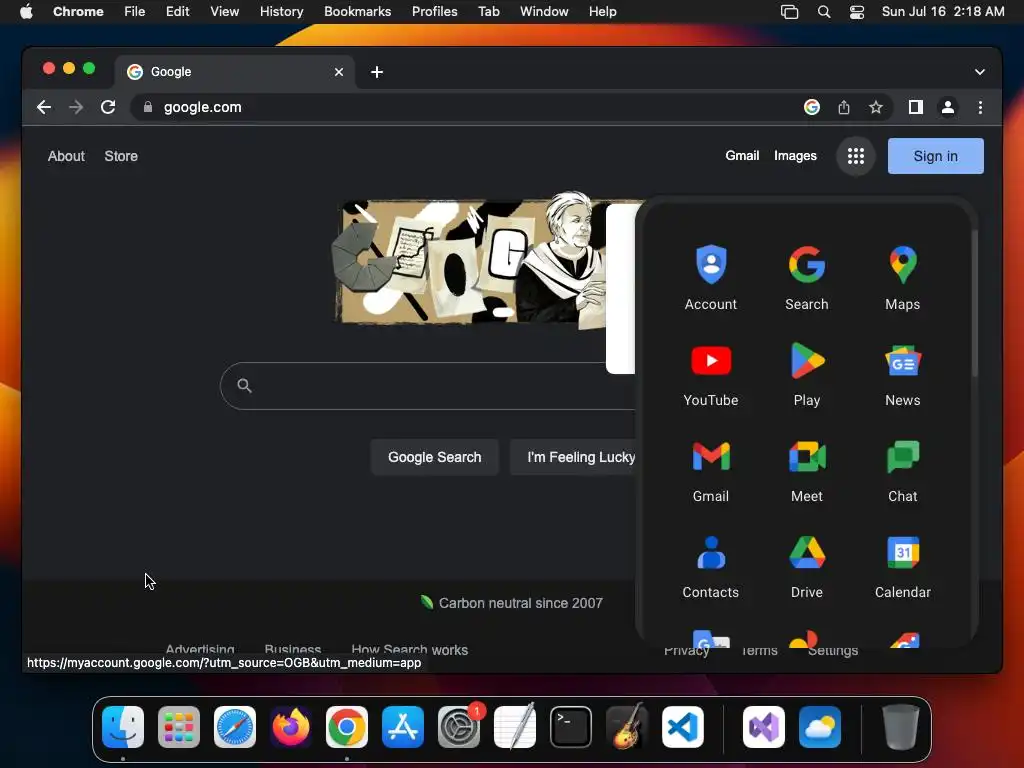Open the Window menu

tap(544, 12)
